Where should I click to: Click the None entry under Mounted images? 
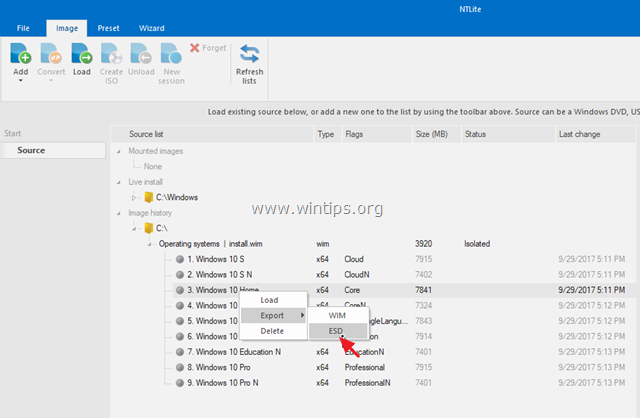pos(153,167)
